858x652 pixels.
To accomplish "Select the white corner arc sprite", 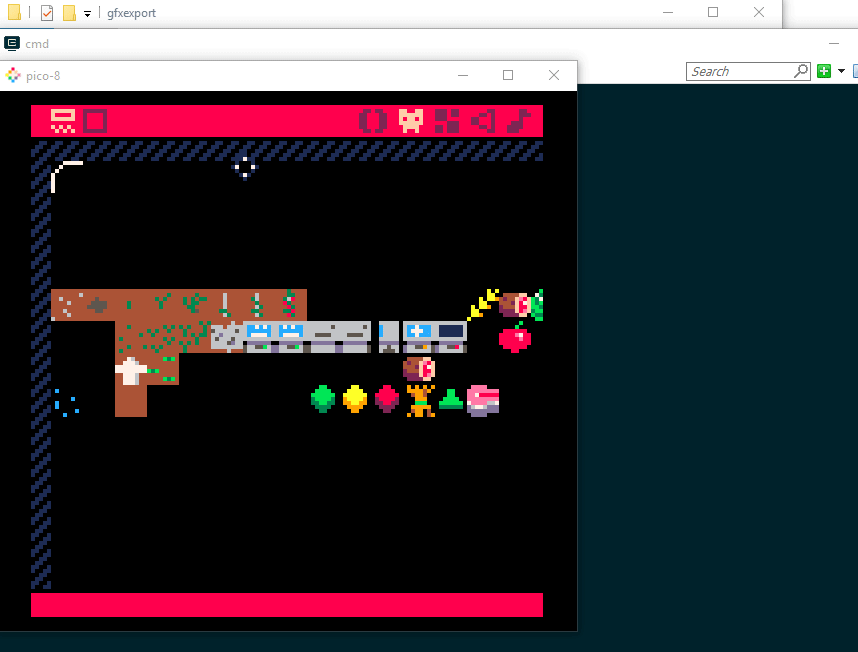I will (67, 177).
